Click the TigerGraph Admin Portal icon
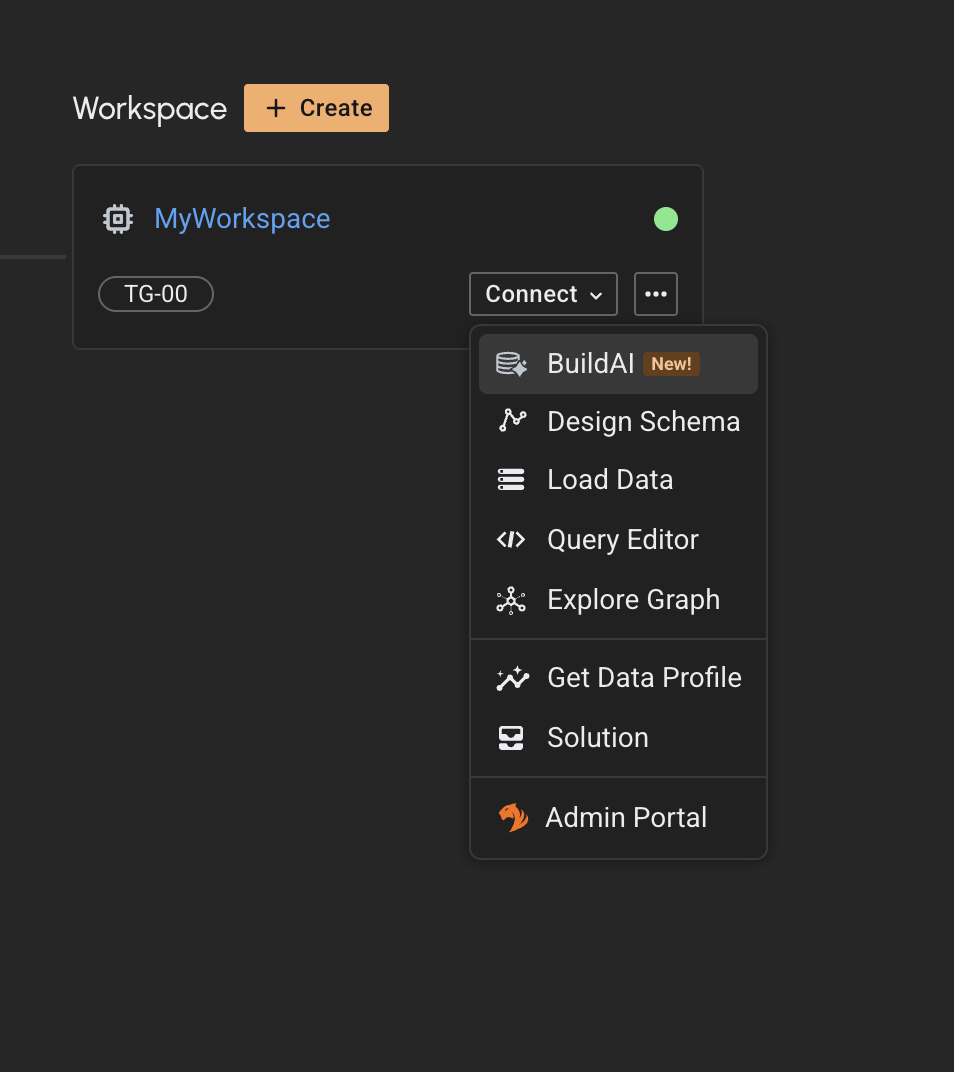The width and height of the screenshot is (954, 1072). [512, 817]
